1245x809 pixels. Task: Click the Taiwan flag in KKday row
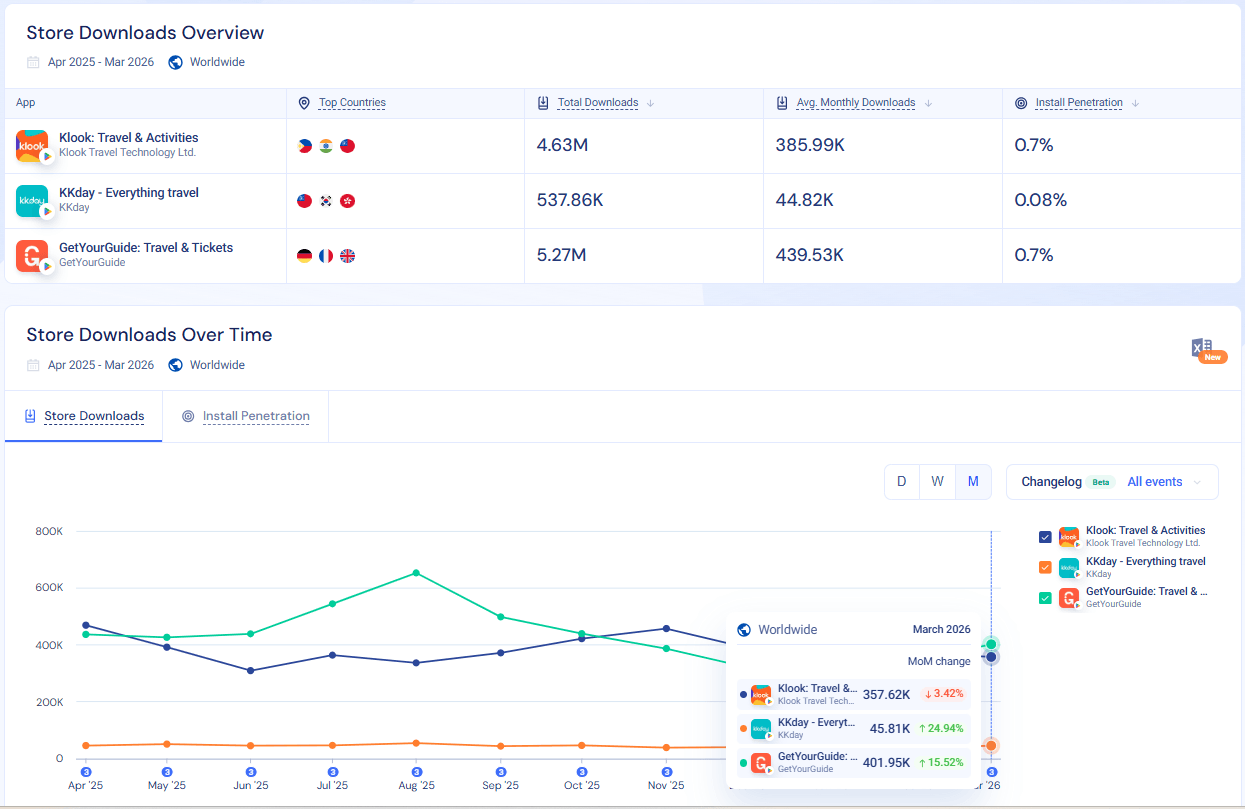(x=305, y=201)
